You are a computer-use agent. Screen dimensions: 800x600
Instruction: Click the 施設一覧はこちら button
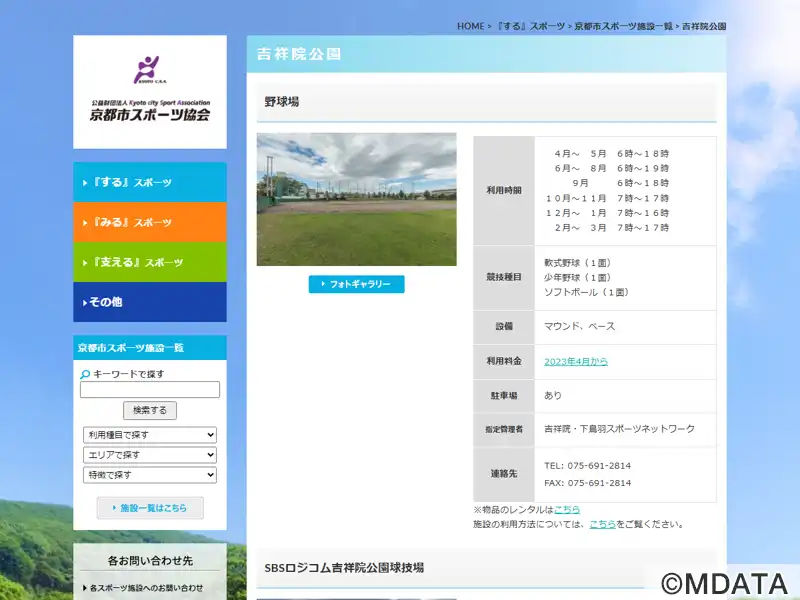pos(150,508)
